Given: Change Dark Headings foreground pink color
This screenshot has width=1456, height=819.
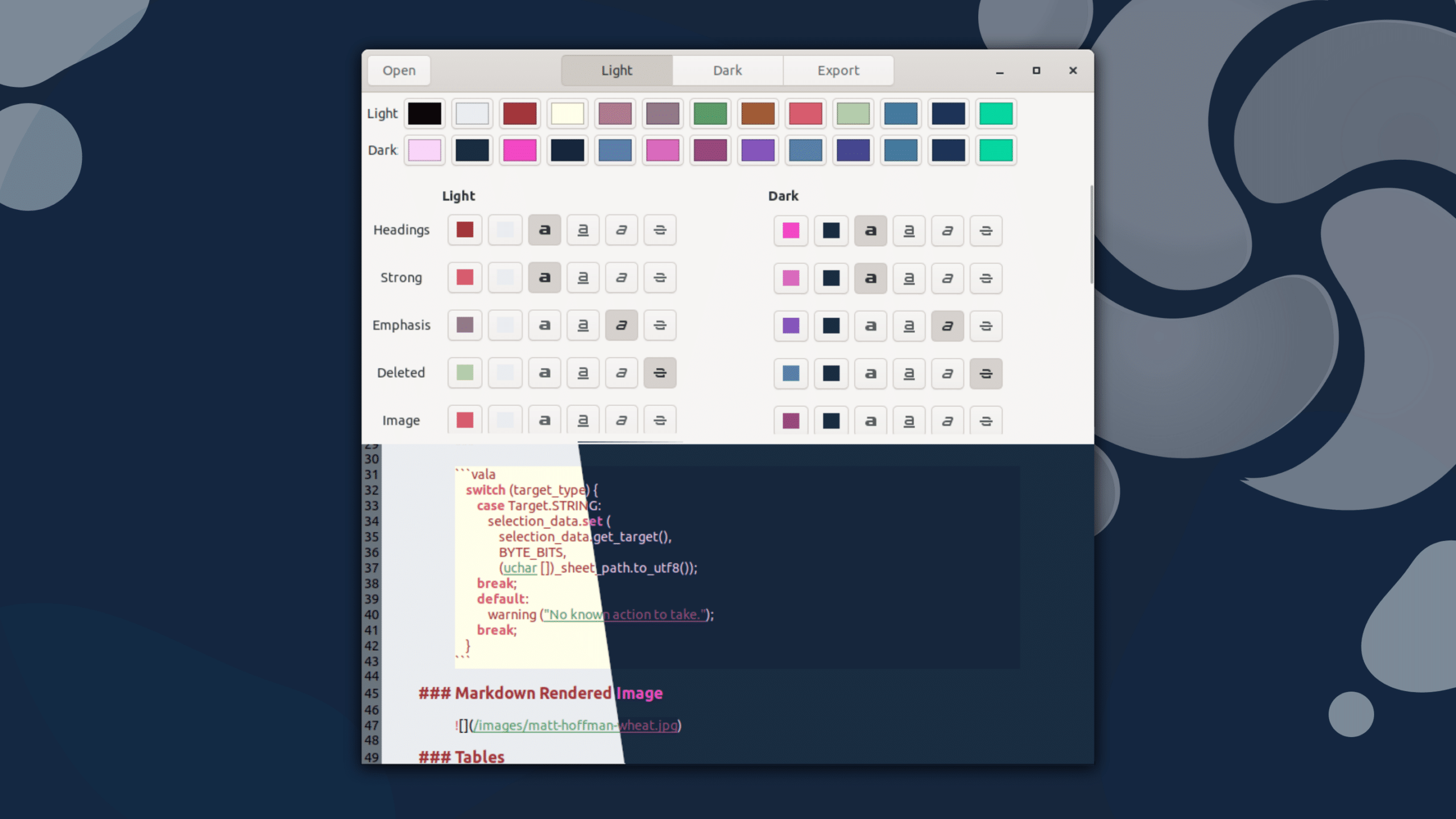Looking at the screenshot, I should (x=791, y=231).
